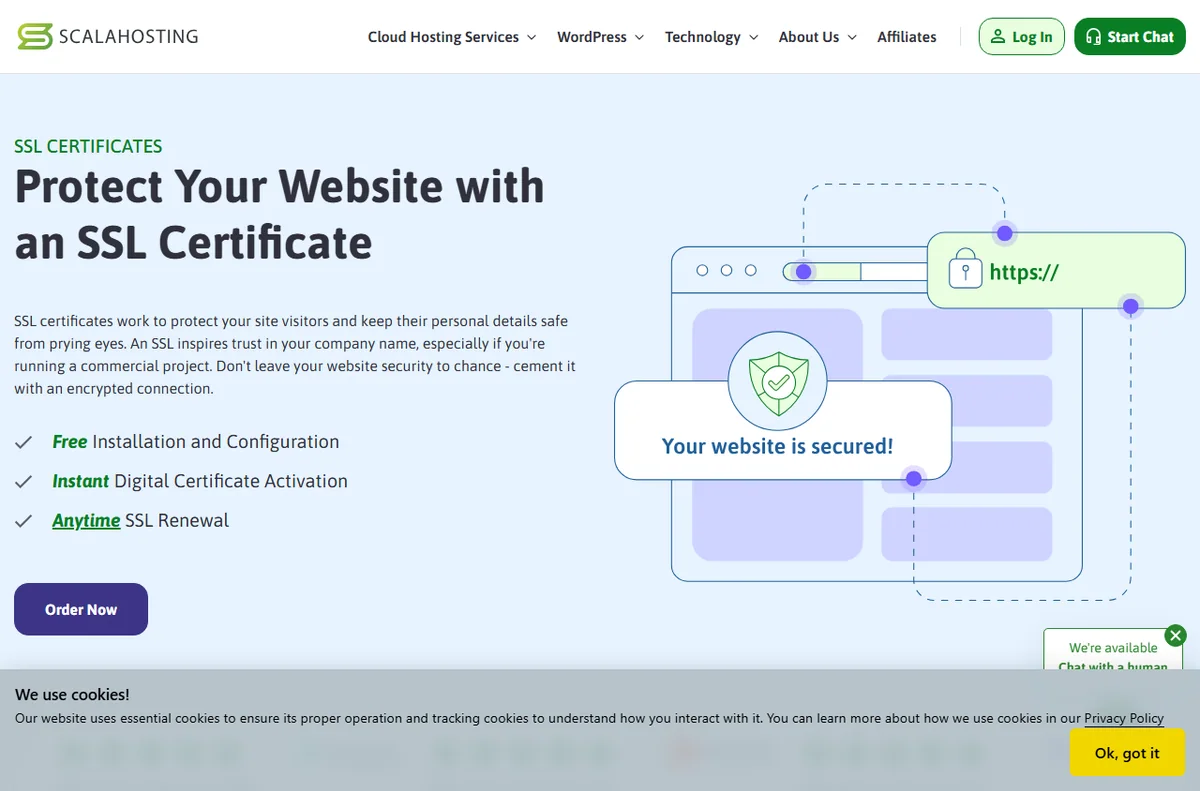Image resolution: width=1200 pixels, height=791 pixels.
Task: Click the checkmark beside Anytime SSL Renewal
Action: point(24,520)
